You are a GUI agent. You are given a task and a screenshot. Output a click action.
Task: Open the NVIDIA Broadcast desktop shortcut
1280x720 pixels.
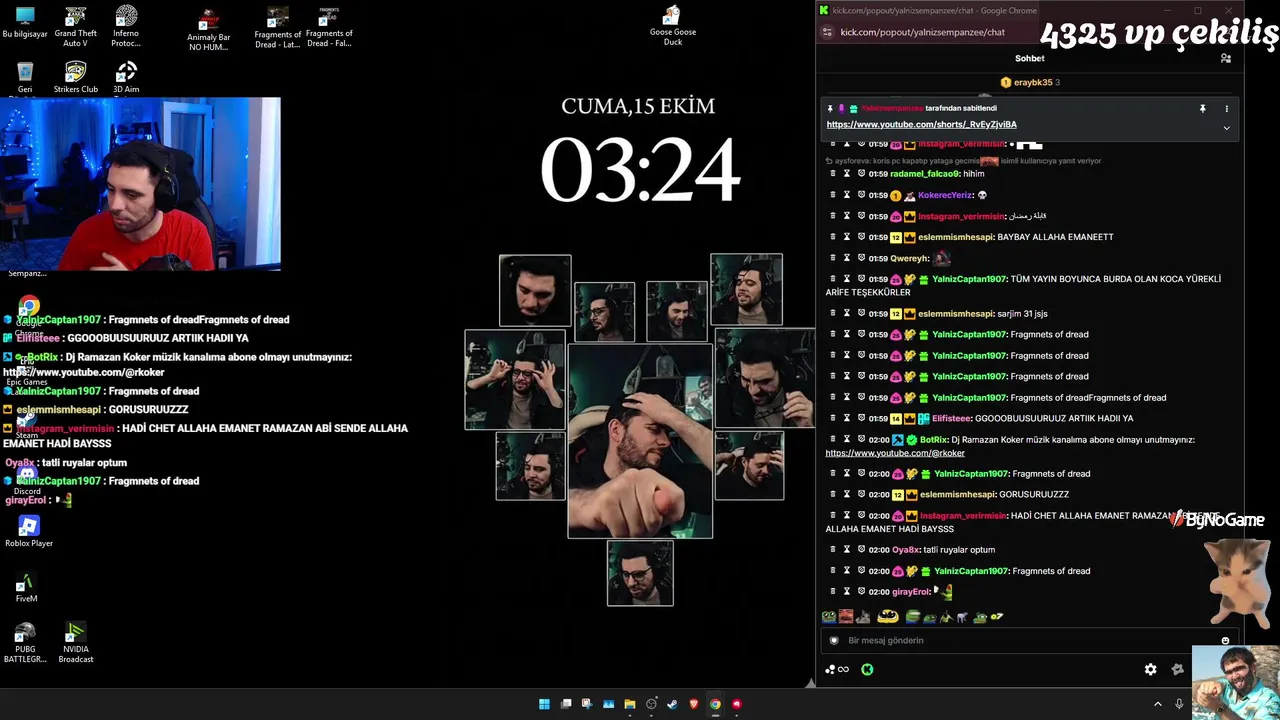[x=75, y=642]
